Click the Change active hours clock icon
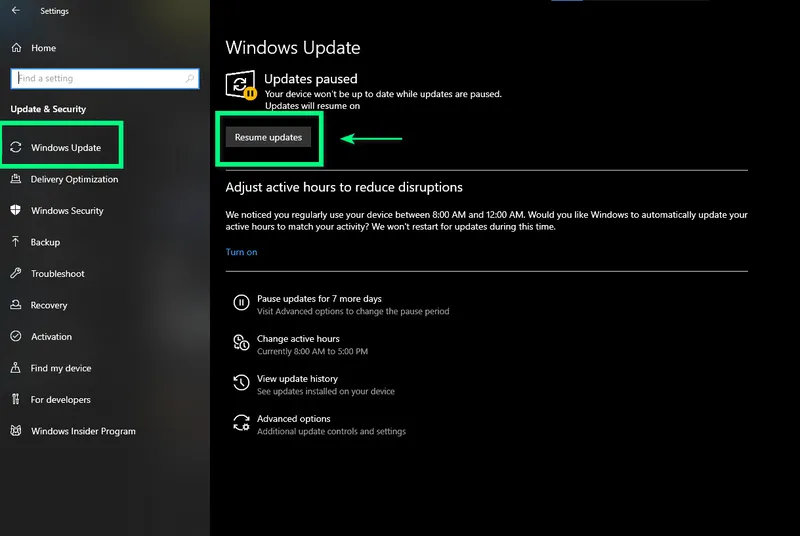The height and width of the screenshot is (536, 800). tap(241, 343)
